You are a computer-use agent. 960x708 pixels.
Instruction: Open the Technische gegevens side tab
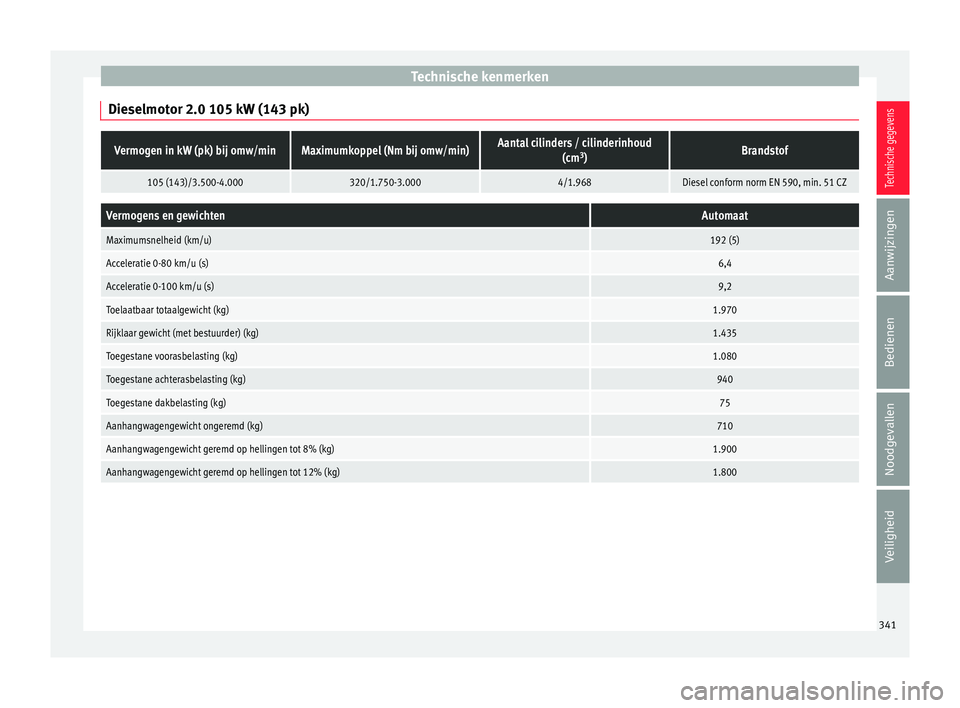(892, 148)
